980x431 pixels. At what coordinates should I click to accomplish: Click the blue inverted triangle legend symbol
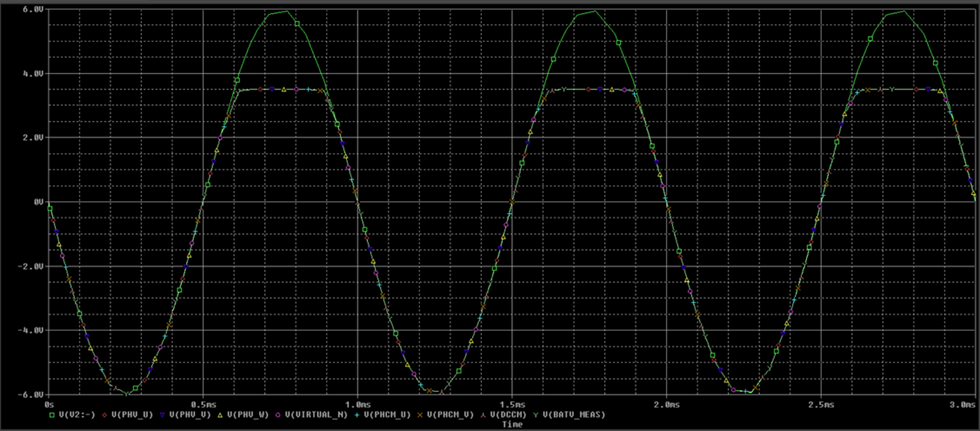point(162,413)
